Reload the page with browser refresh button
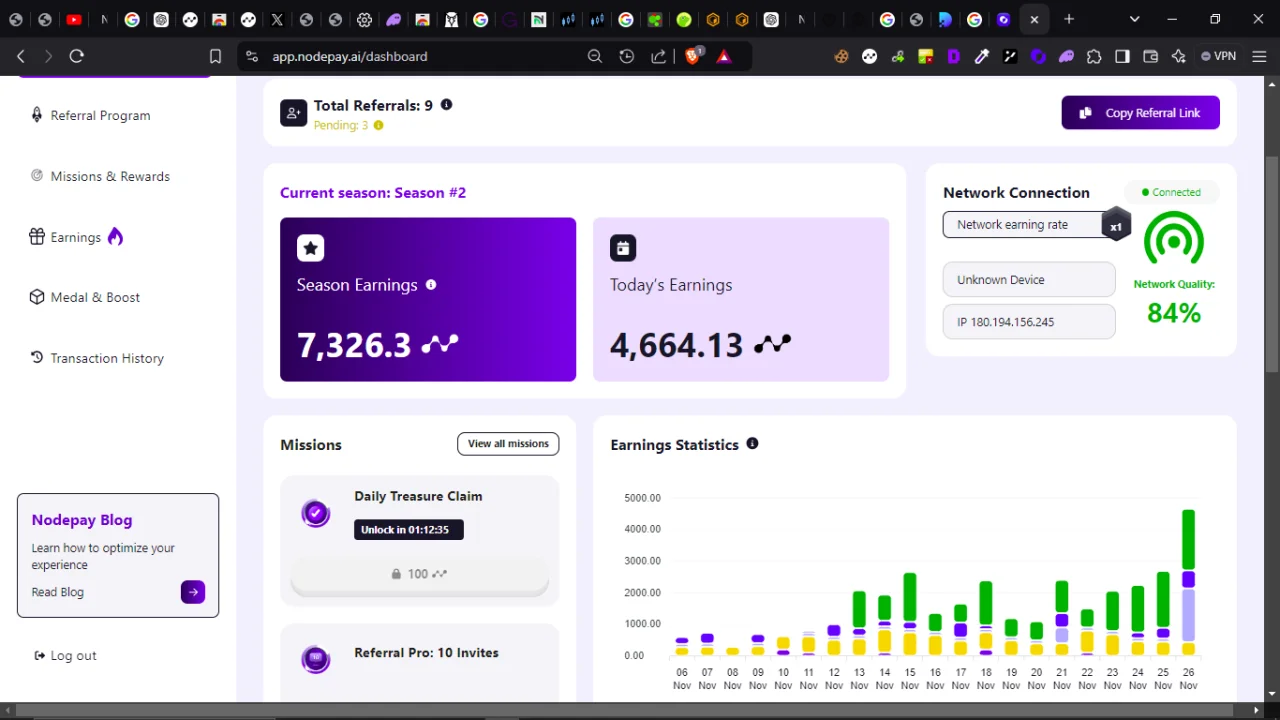Image resolution: width=1280 pixels, height=720 pixels. tap(76, 57)
